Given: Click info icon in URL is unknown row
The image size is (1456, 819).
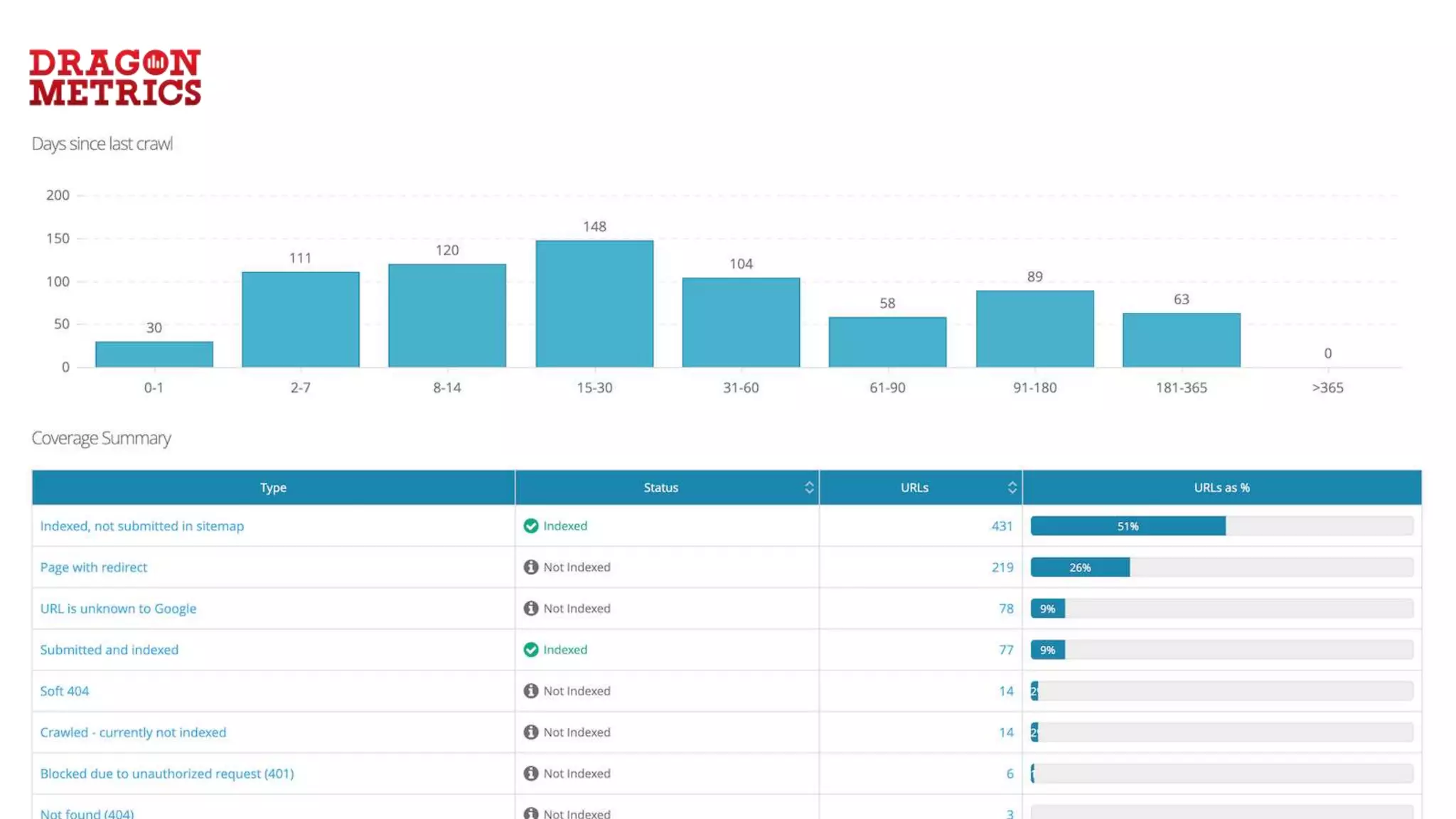Looking at the screenshot, I should coord(530,609).
